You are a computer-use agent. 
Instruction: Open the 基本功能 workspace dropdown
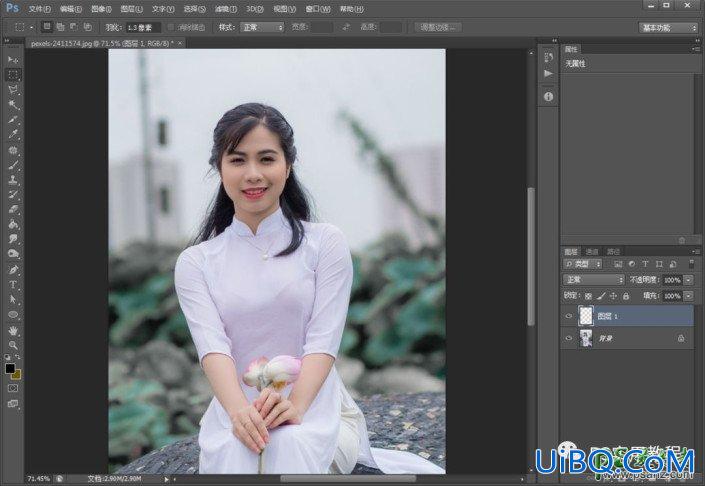coord(668,28)
